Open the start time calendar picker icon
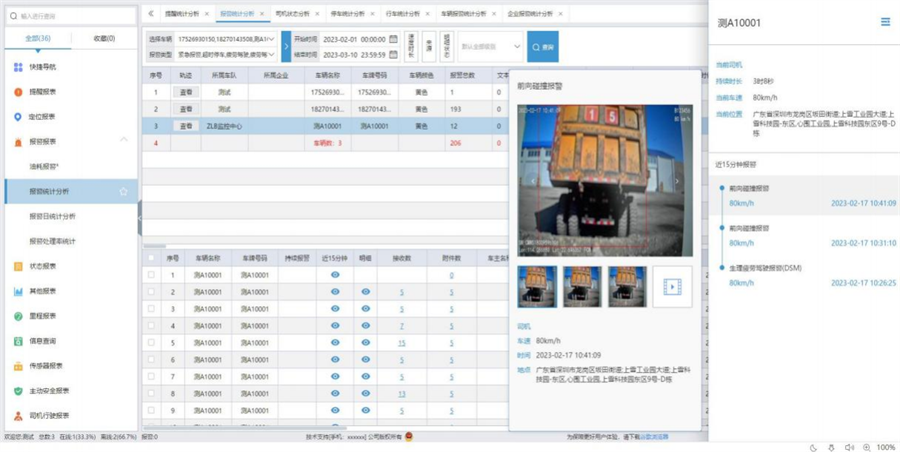The height and width of the screenshot is (452, 900). point(394,39)
